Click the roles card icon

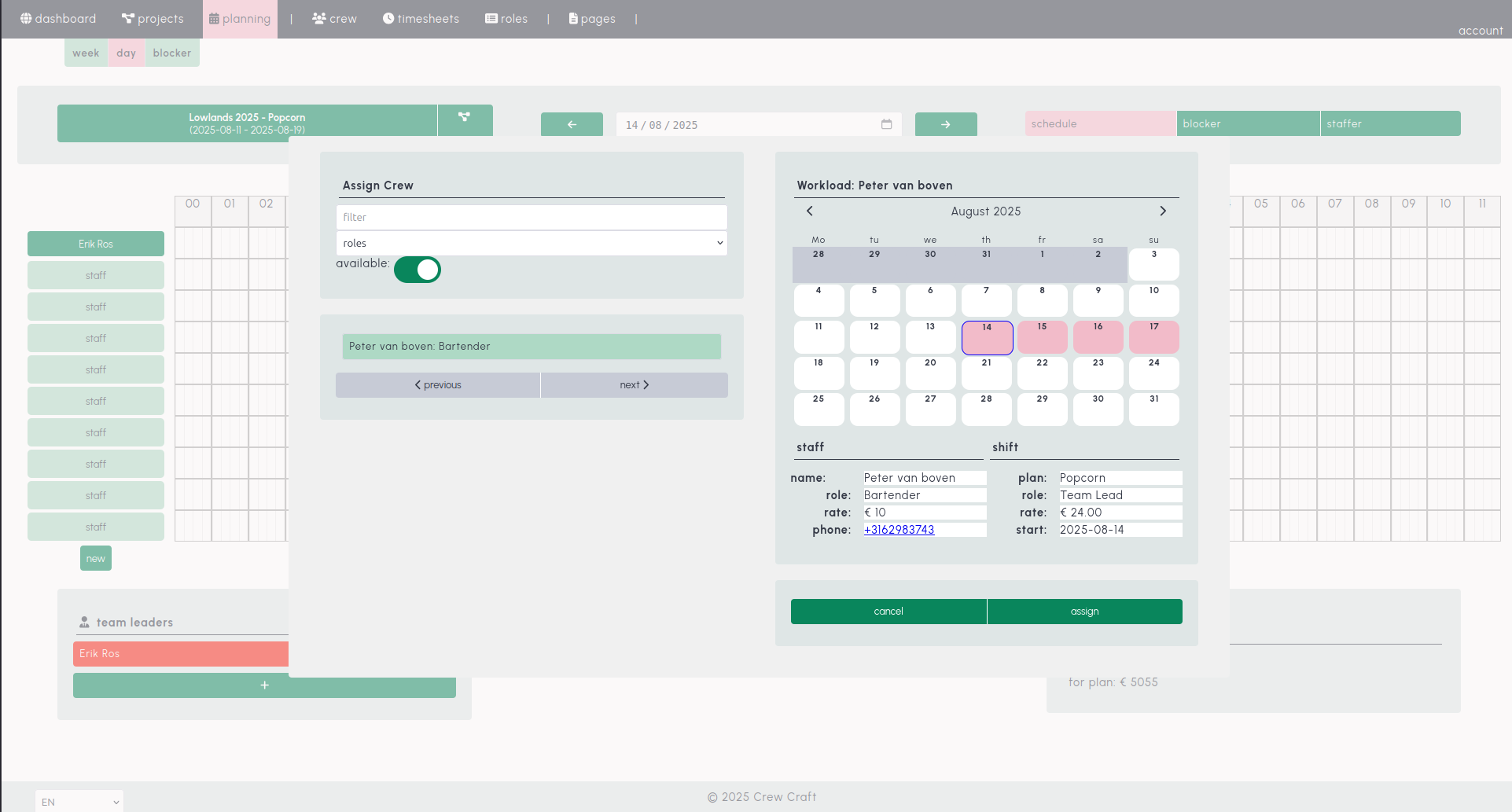[491, 18]
